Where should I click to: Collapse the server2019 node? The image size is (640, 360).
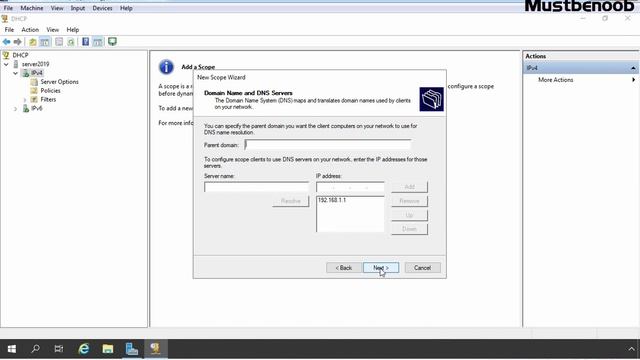tap(6, 64)
